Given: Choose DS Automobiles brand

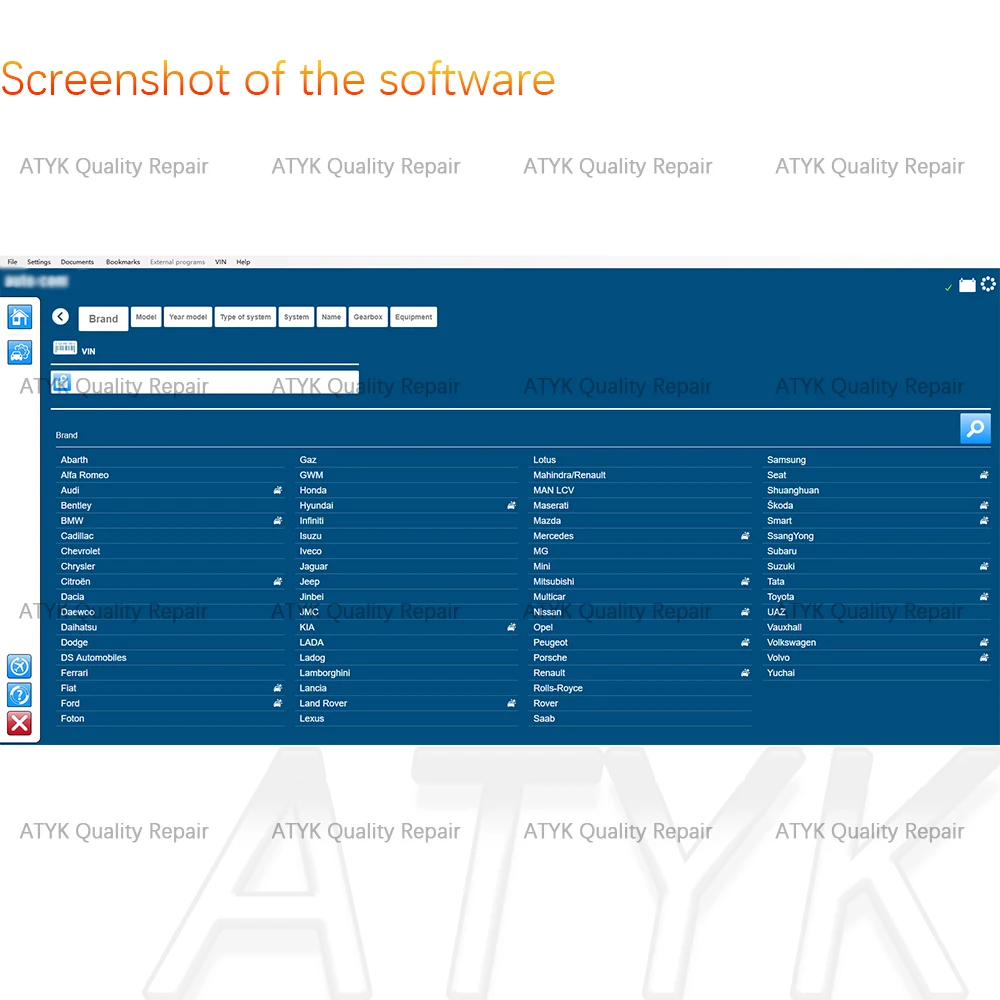Looking at the screenshot, I should click(x=170, y=658).
